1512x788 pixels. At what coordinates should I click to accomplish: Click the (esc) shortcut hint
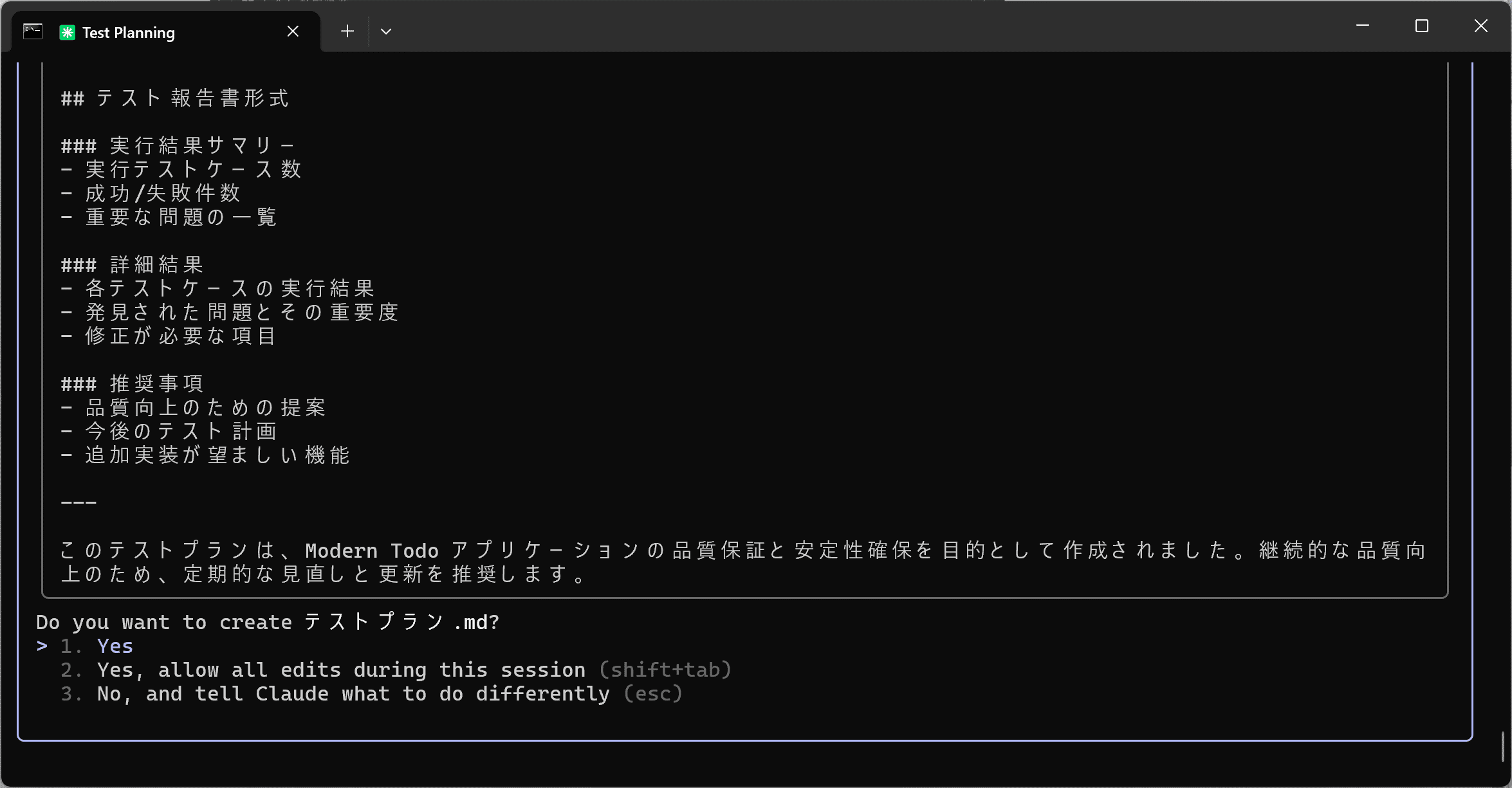coord(652,693)
